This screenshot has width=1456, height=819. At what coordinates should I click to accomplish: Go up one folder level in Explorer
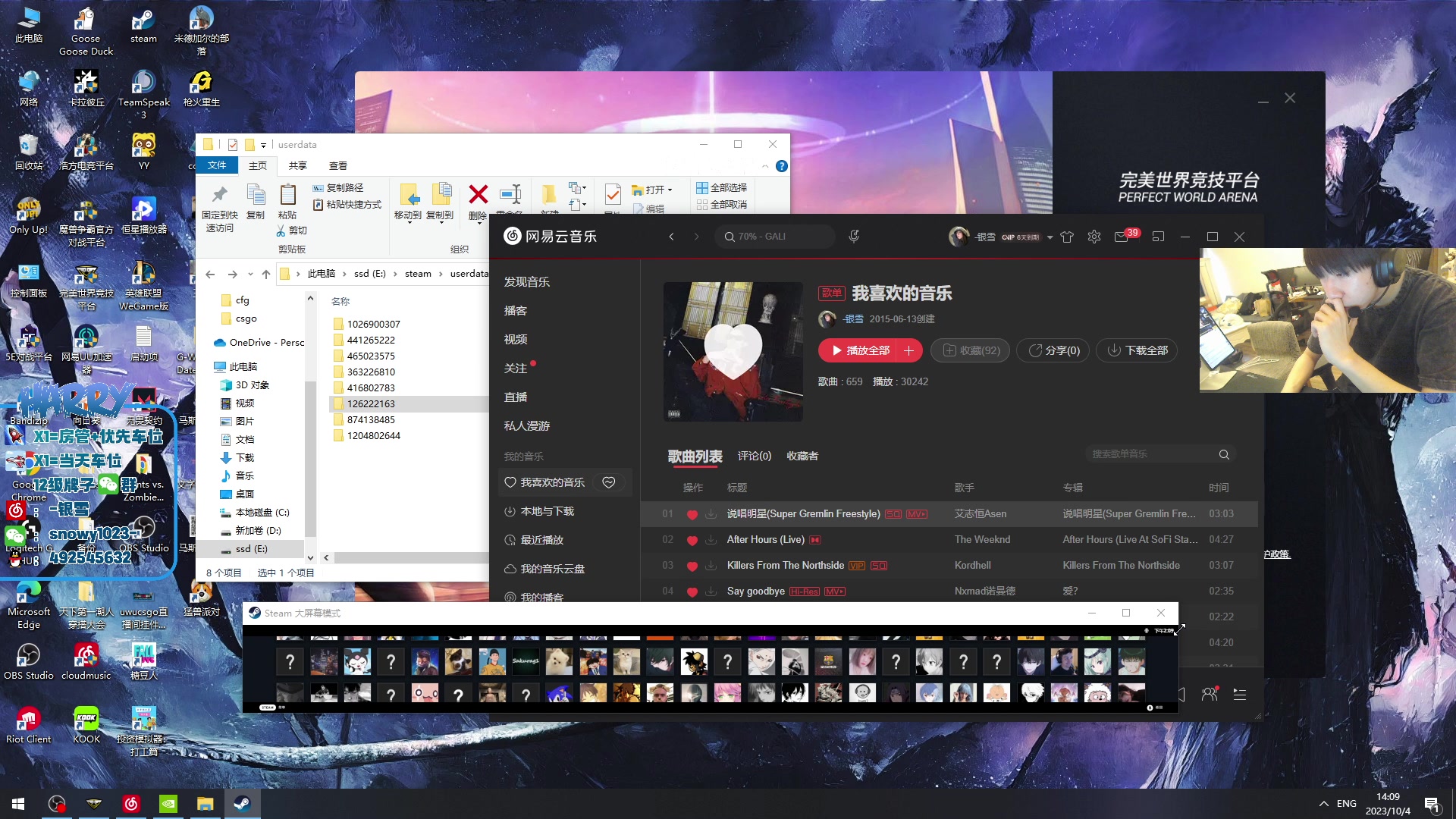265,274
